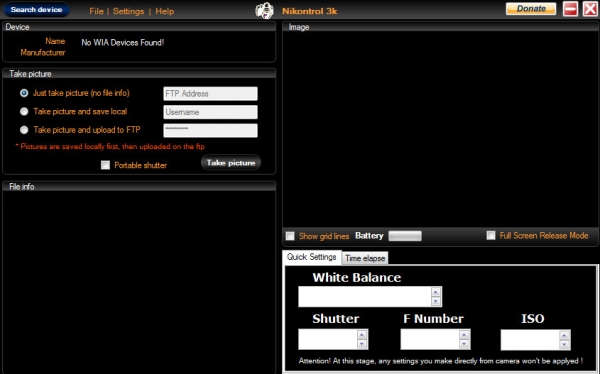Open the Settings menu
Viewport: 600px width, 374px height.
(x=128, y=11)
